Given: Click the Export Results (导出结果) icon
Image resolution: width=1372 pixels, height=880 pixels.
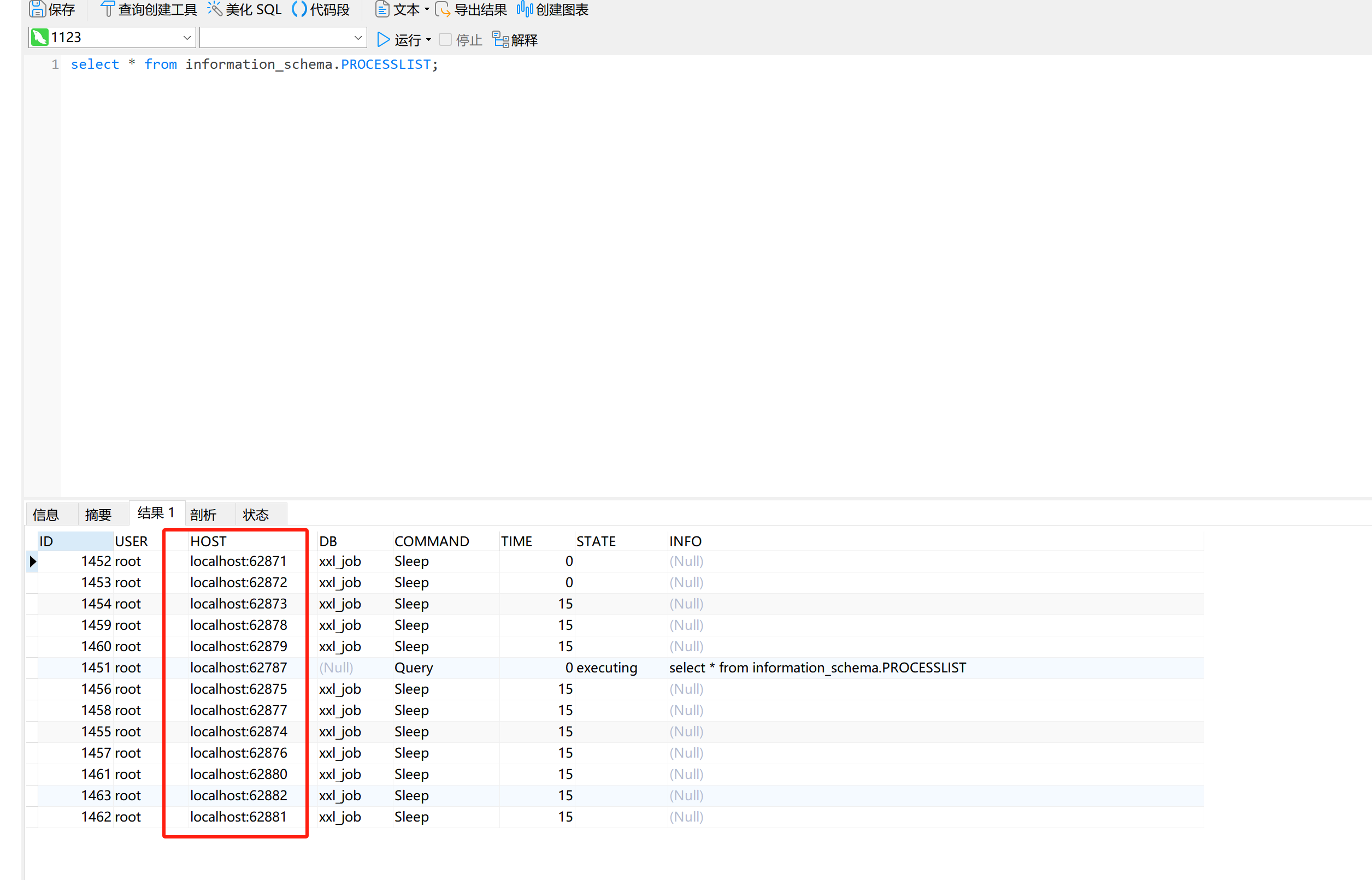Looking at the screenshot, I should [443, 9].
